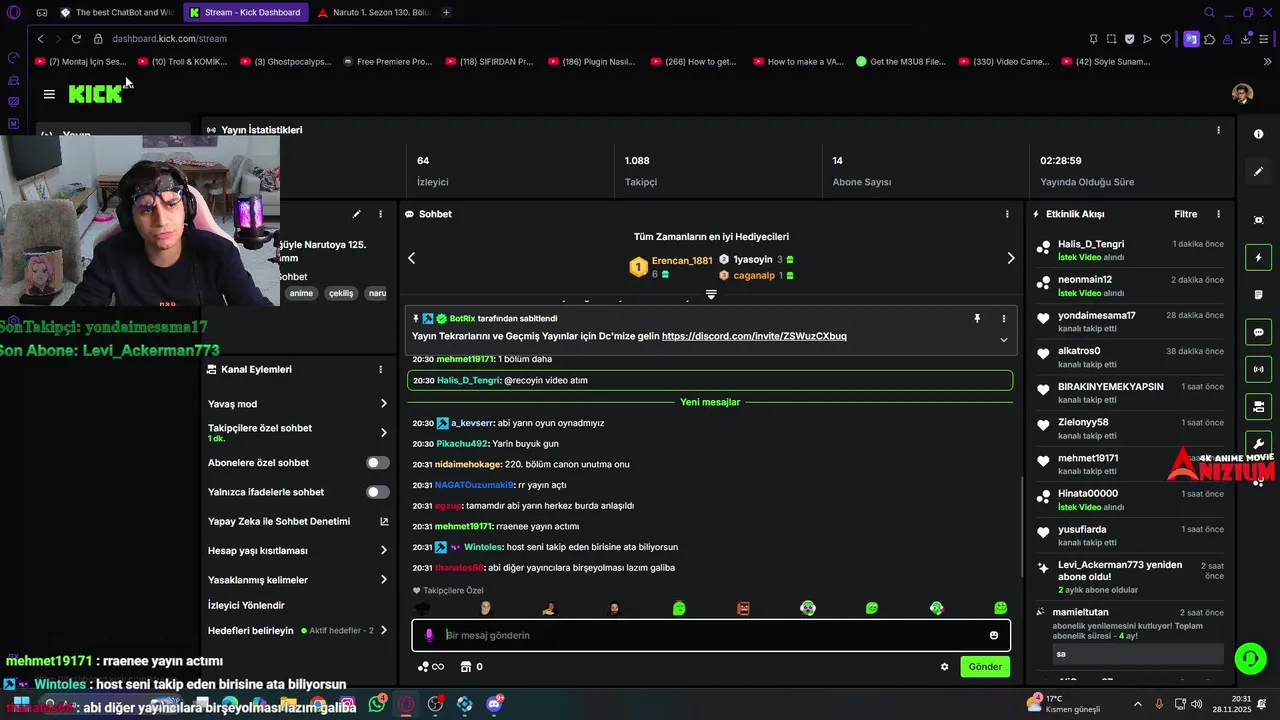Click Wintoles username in chat

pyautogui.click(x=481, y=547)
